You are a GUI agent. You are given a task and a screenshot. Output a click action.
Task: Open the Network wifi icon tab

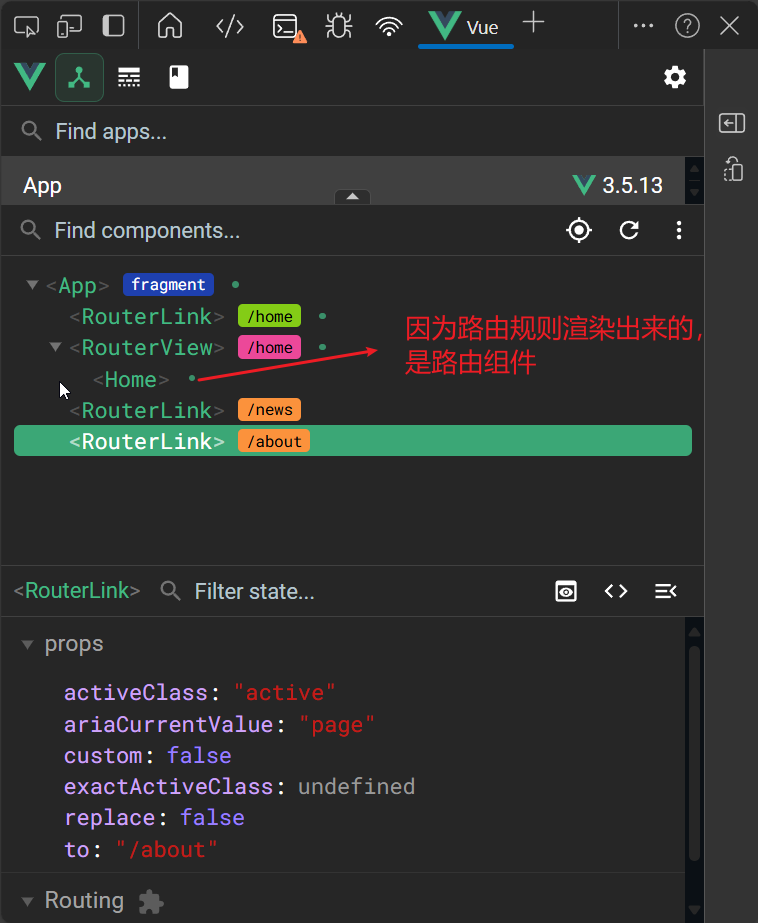tap(389, 27)
